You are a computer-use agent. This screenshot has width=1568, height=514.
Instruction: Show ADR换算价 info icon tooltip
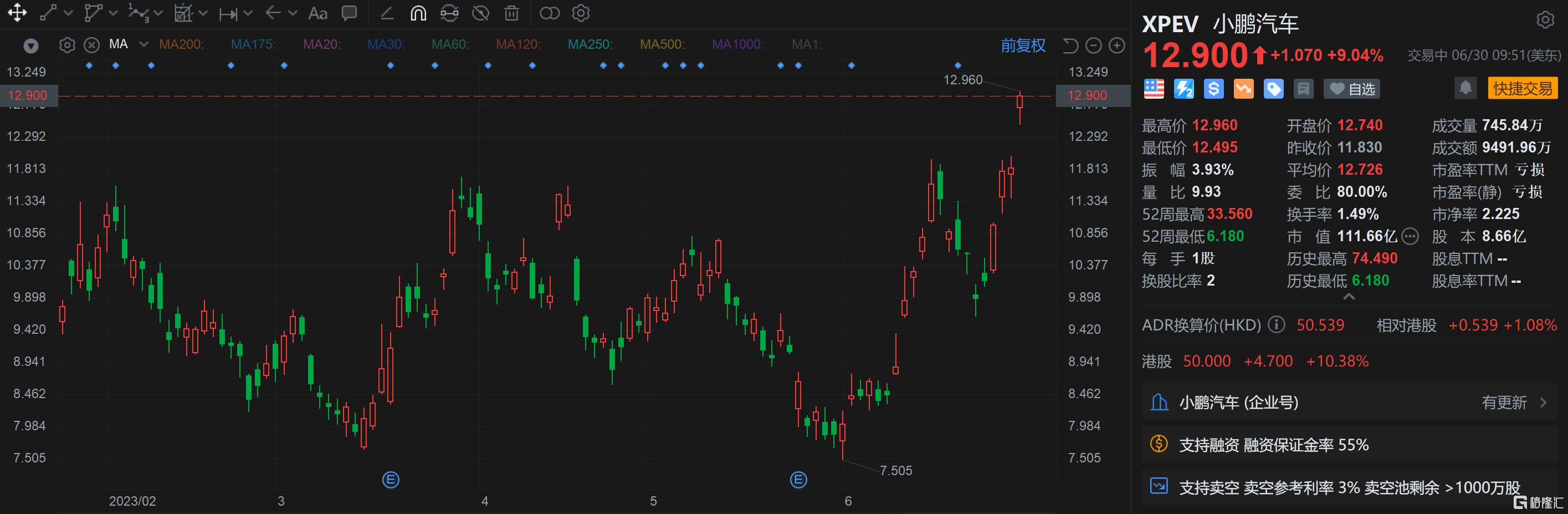1277,324
